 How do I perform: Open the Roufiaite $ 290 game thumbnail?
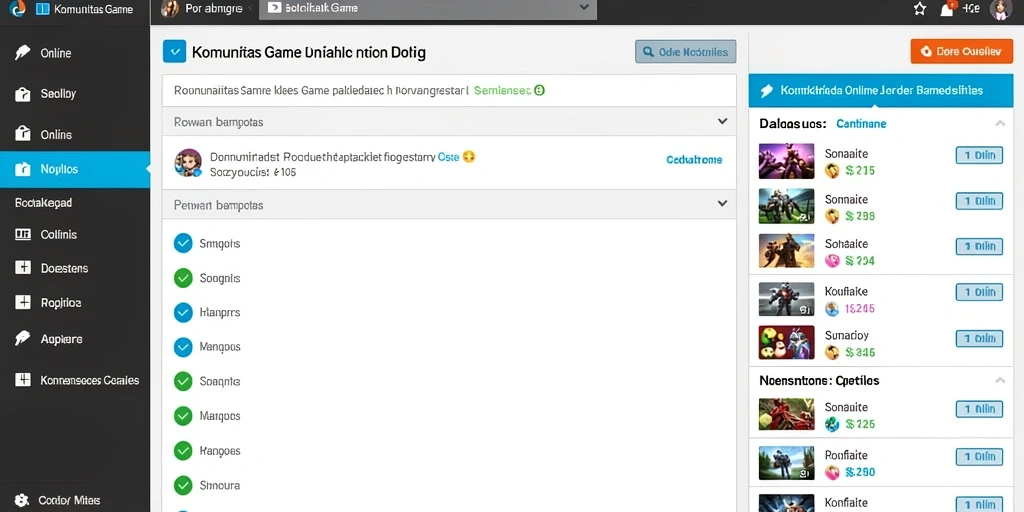coord(786,462)
